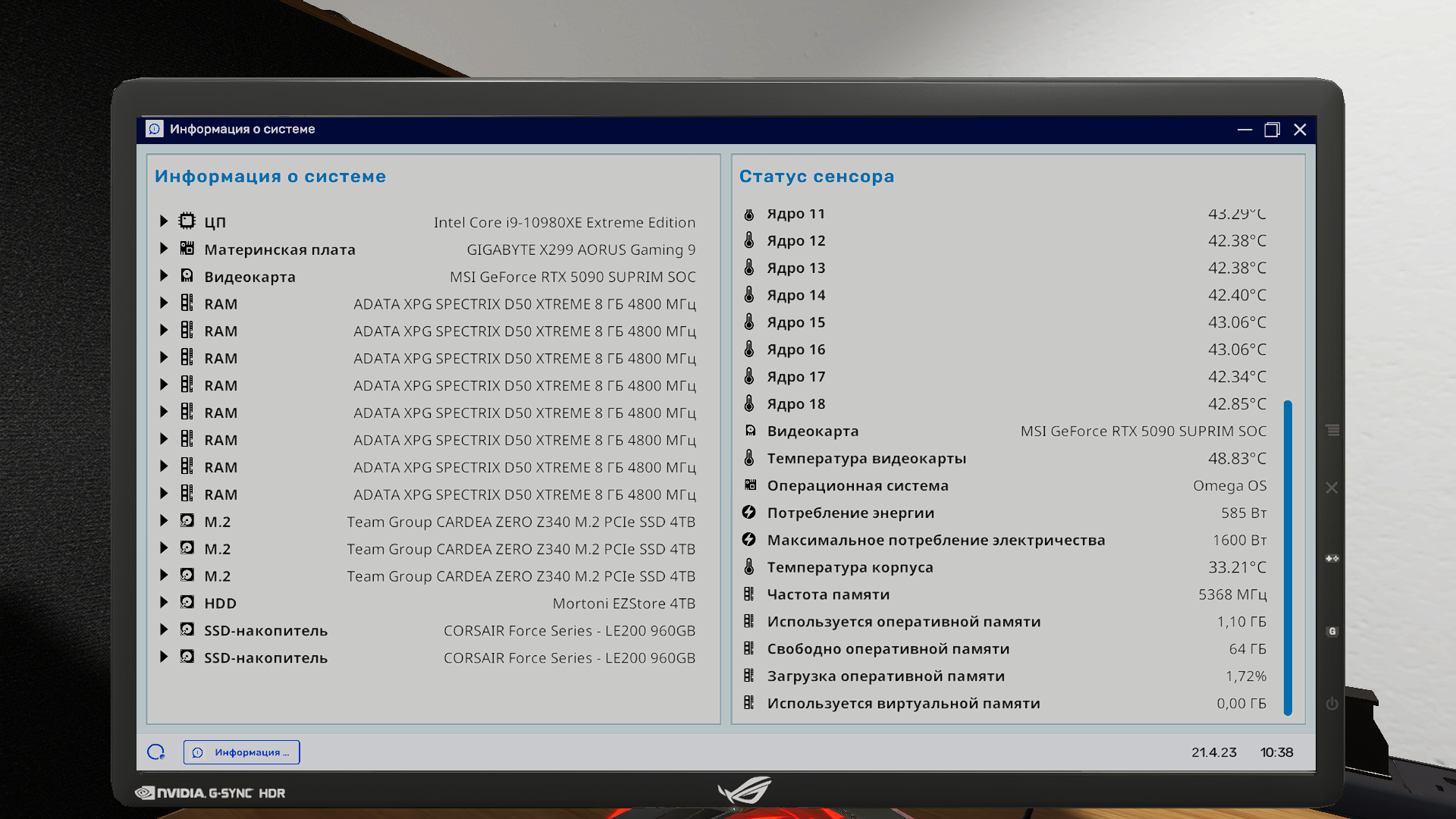Click the thermometer icon for Ядро 18
1456x819 pixels.
point(749,404)
